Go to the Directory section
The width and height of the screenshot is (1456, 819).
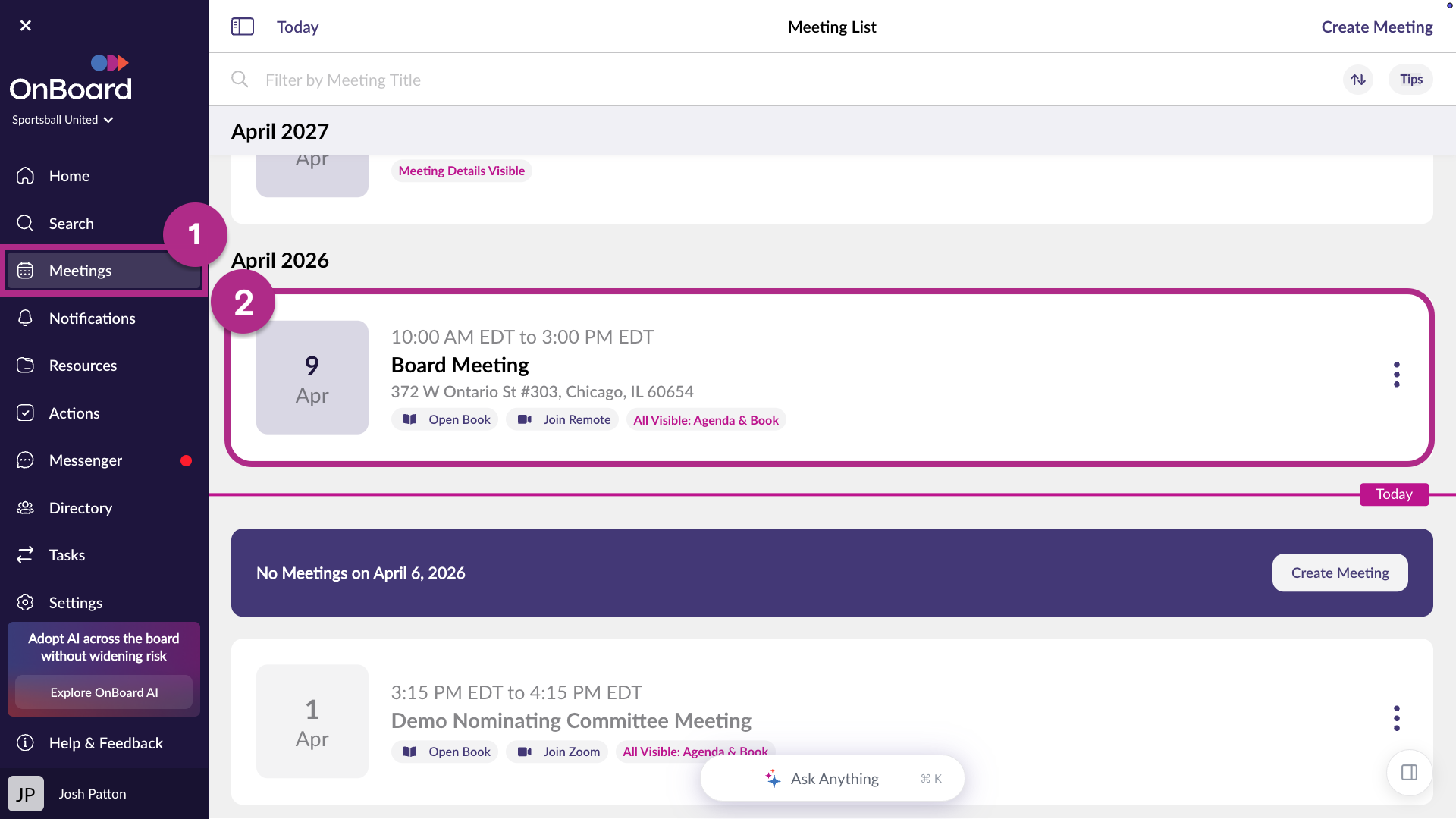(x=80, y=508)
